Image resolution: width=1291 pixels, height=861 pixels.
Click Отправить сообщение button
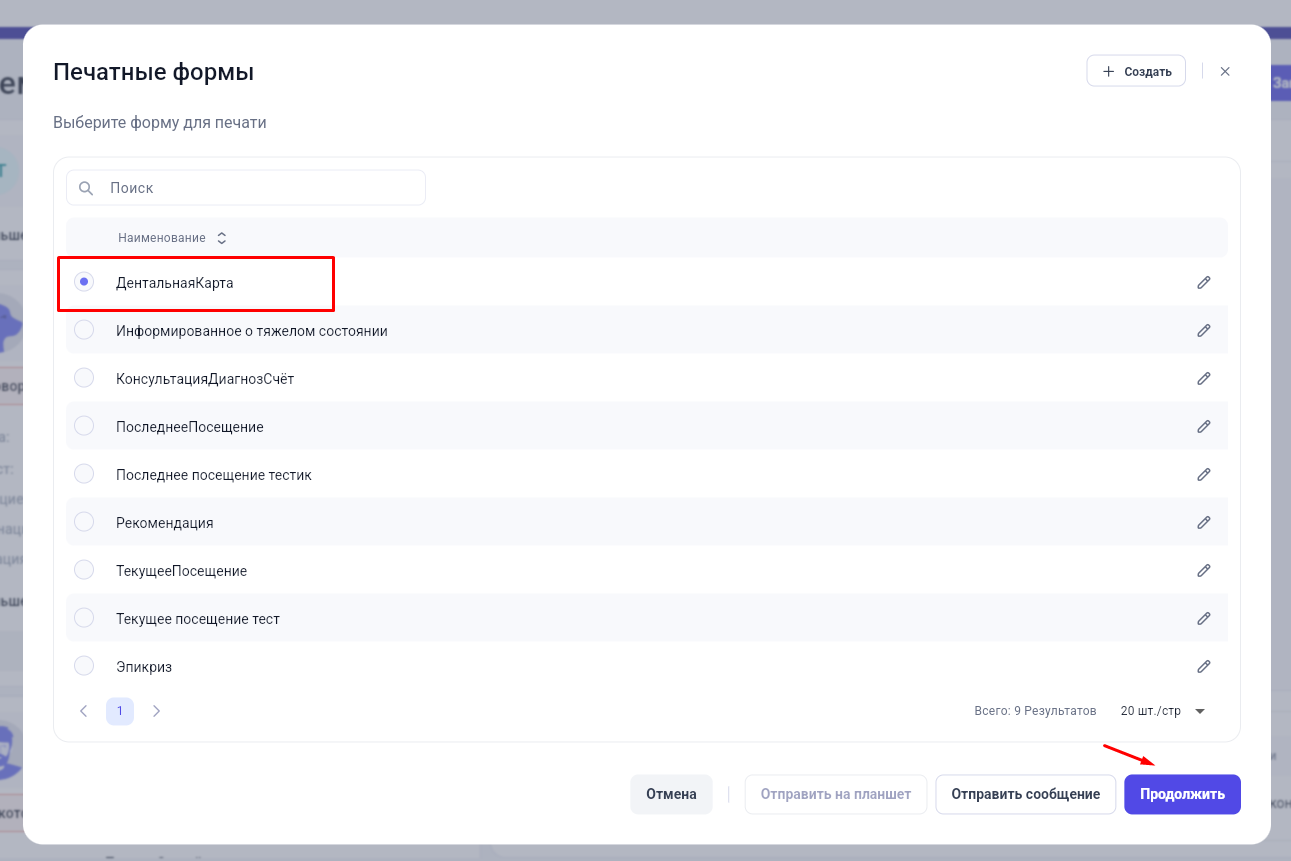pyautogui.click(x=1026, y=794)
